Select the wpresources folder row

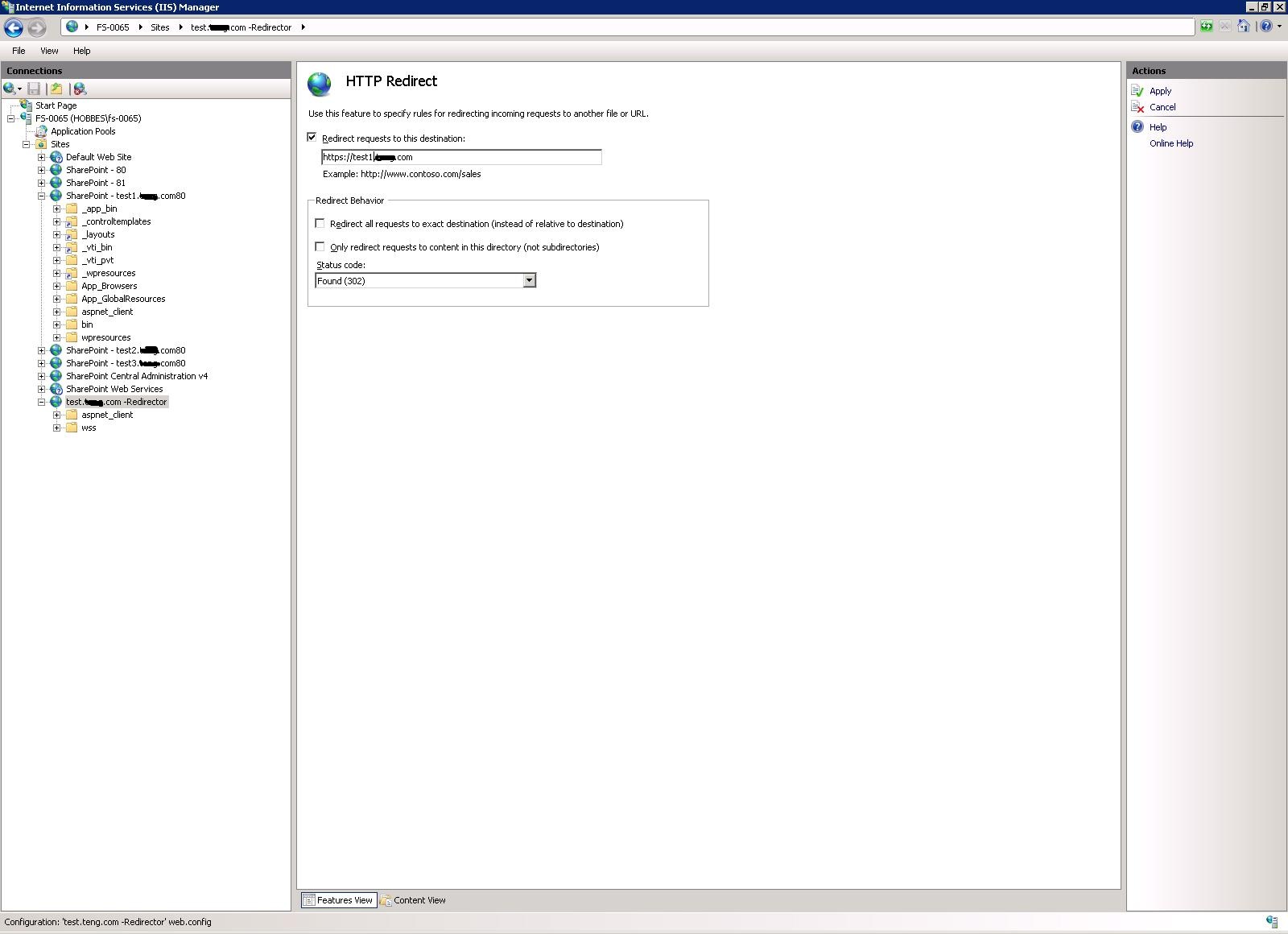[x=105, y=337]
